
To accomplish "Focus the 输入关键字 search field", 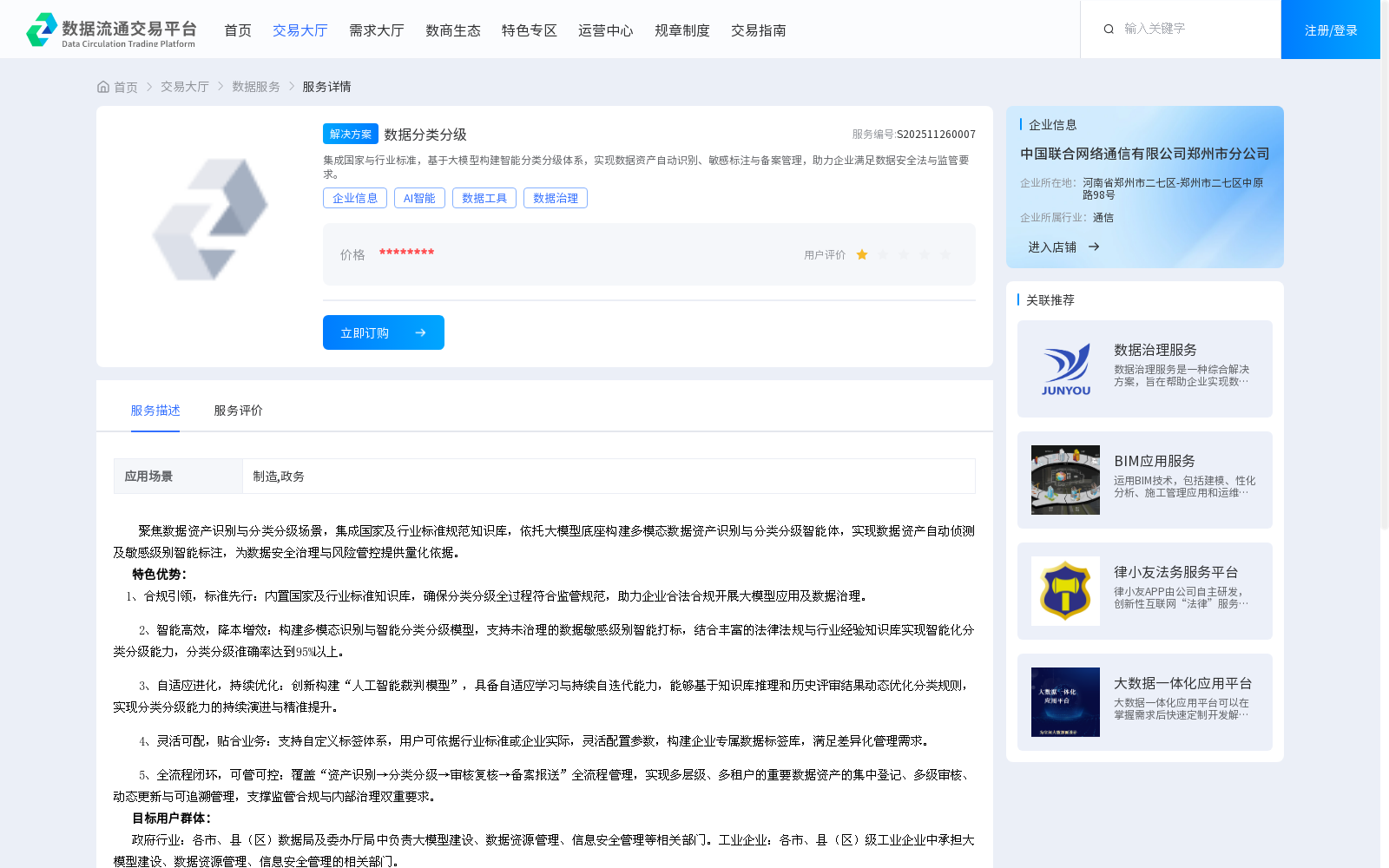I will (x=1194, y=29).
